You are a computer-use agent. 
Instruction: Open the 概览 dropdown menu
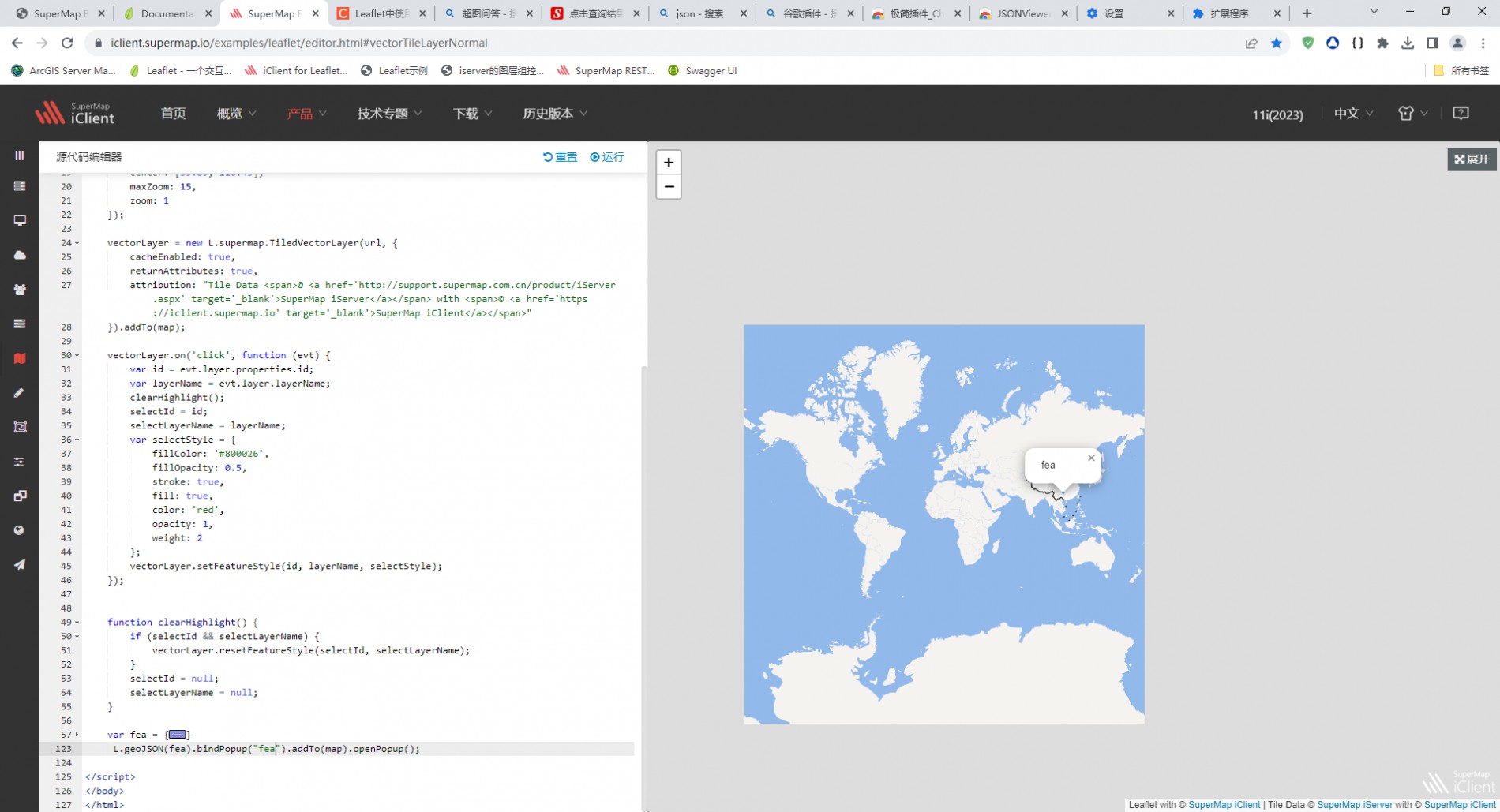237,114
